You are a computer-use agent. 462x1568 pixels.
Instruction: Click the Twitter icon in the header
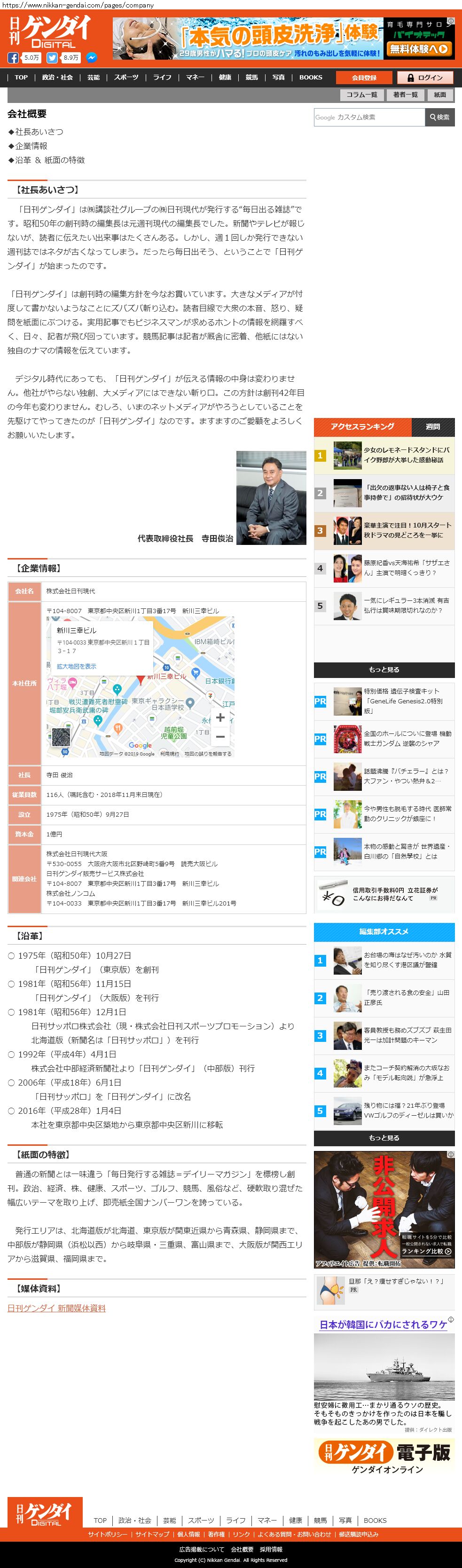pos(52,58)
